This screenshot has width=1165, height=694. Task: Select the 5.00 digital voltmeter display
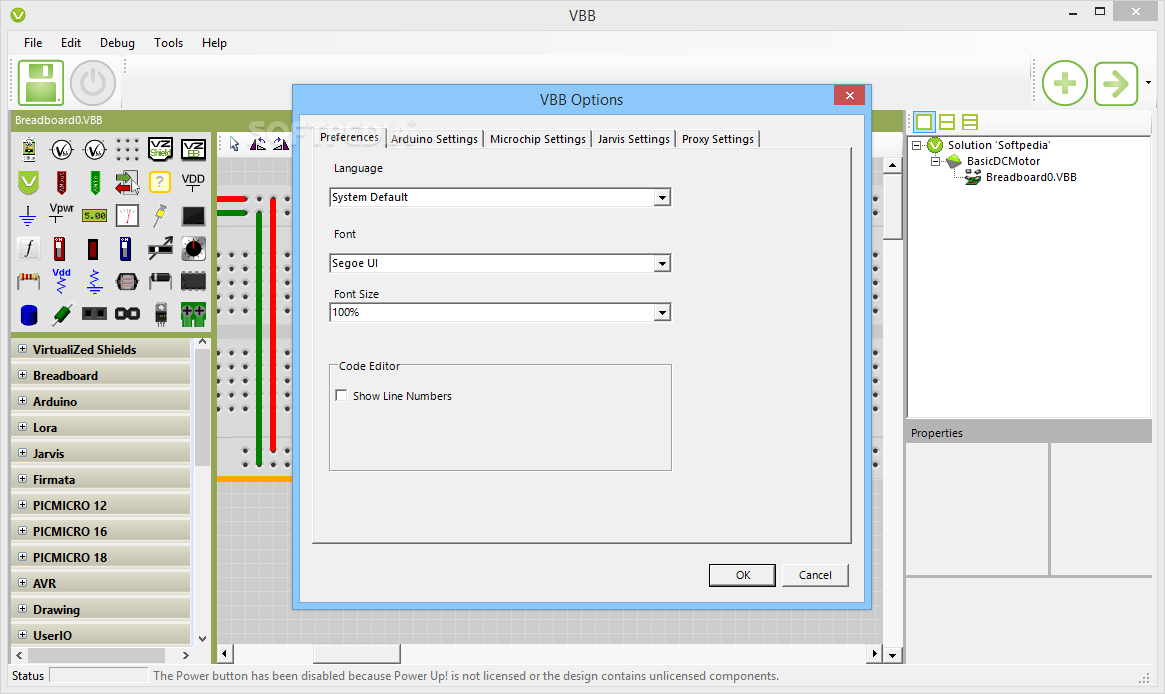(x=94, y=215)
